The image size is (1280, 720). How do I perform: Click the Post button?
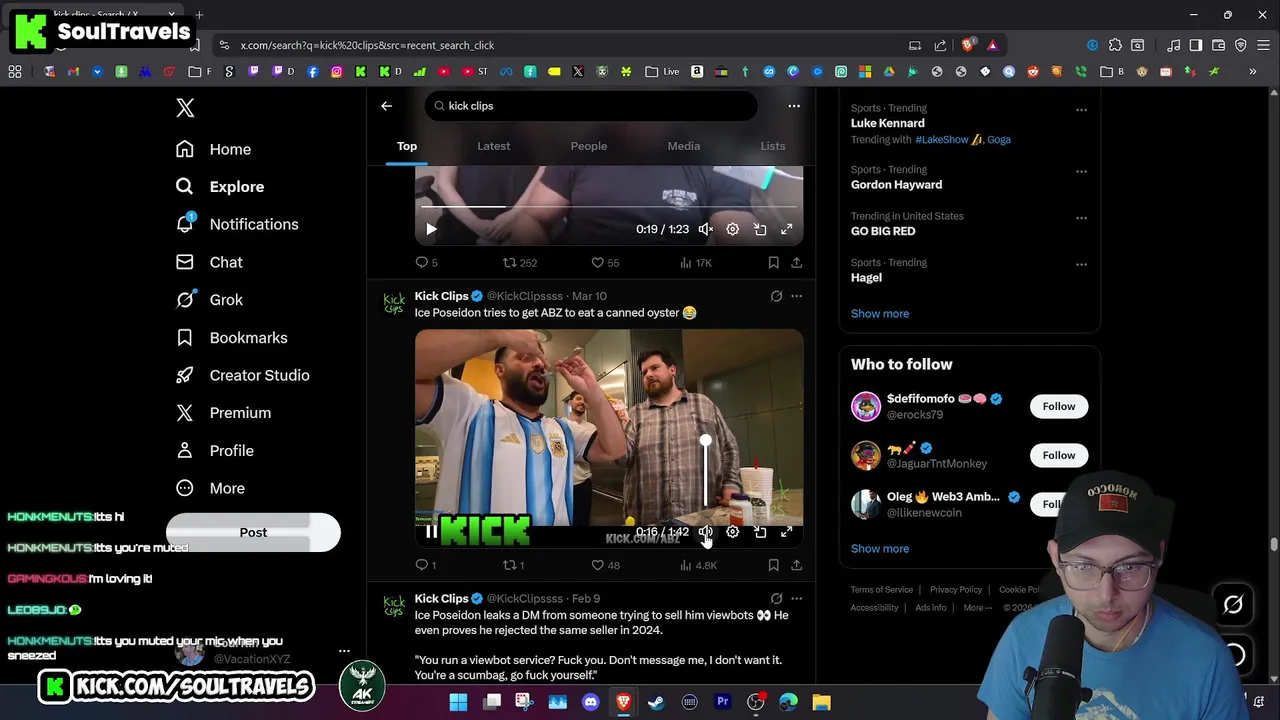[x=253, y=532]
